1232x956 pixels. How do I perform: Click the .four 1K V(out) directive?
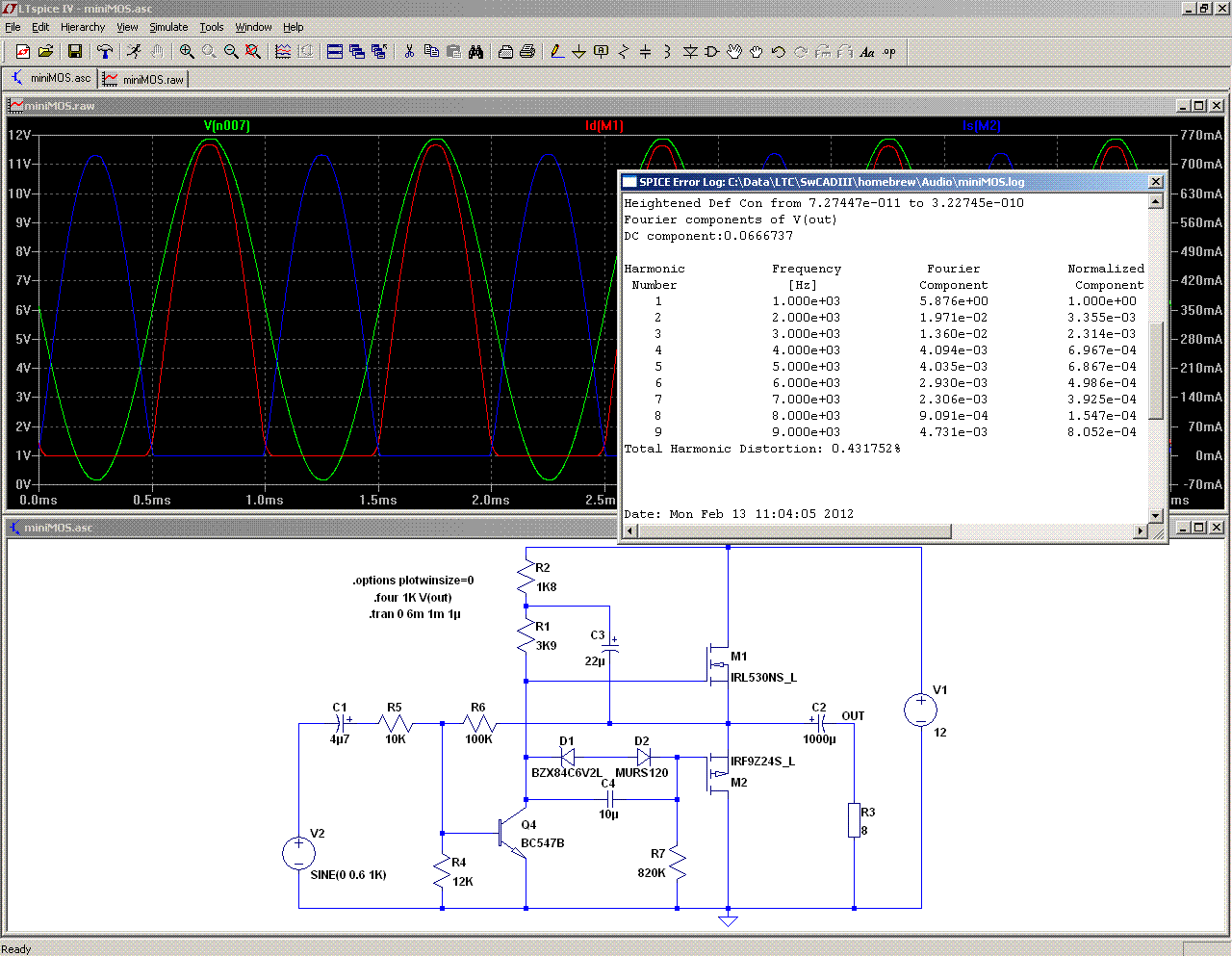pos(413,597)
